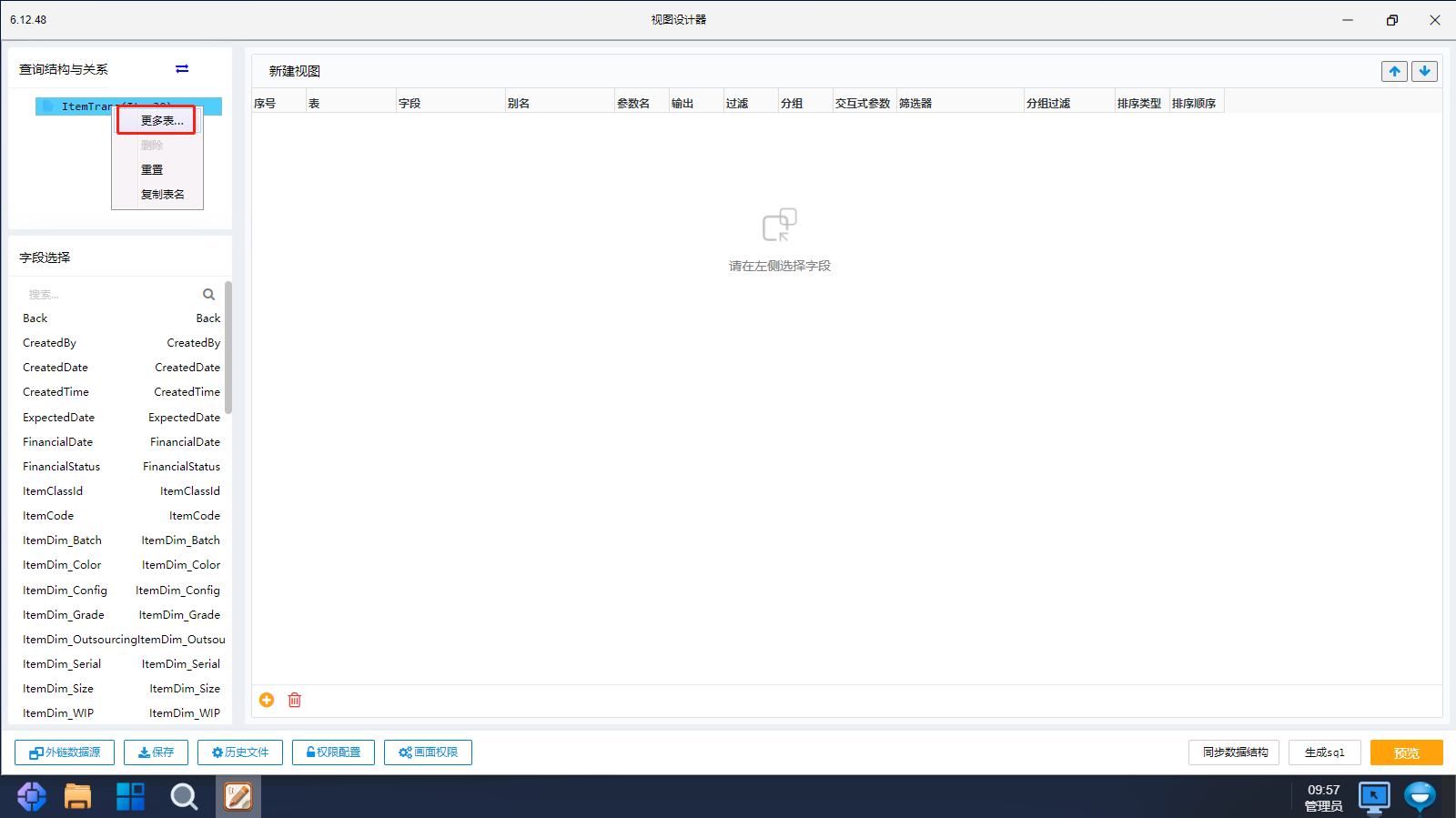Viewport: 1456px width, 818px height.
Task: Click the search magnifier in 字段选择
Action: pos(208,294)
